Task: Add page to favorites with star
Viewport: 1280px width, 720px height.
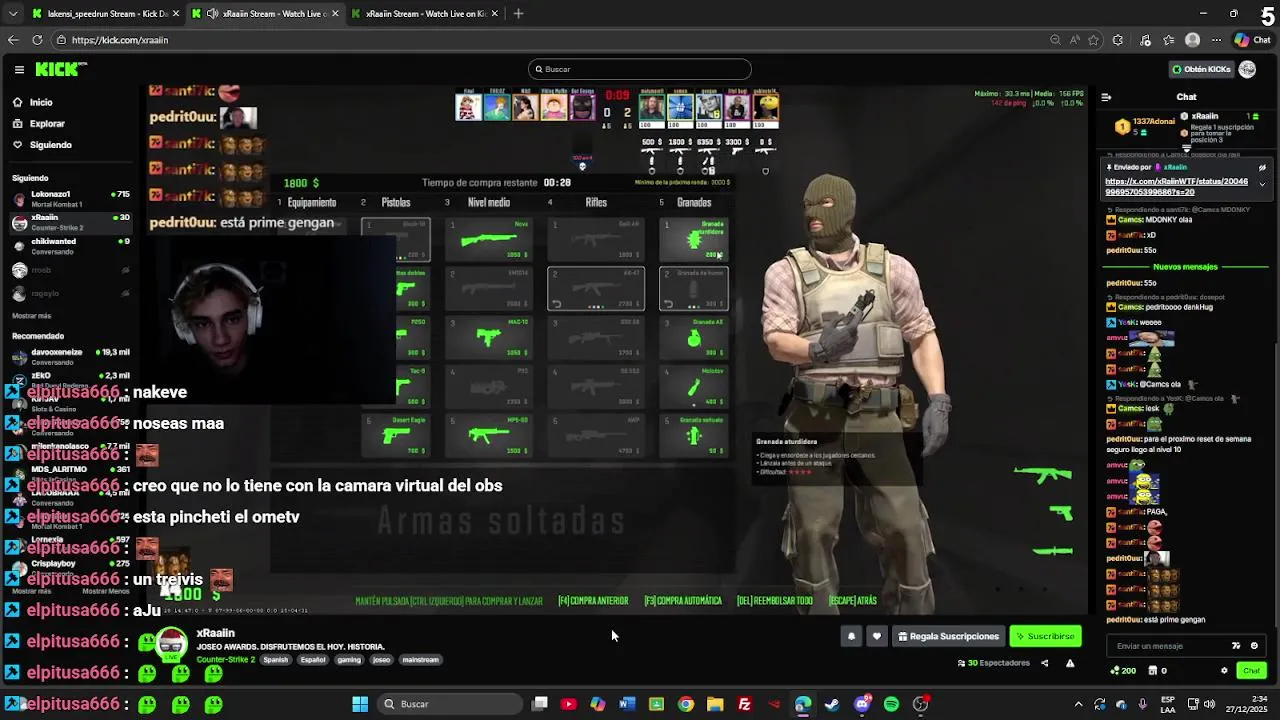Action: pyautogui.click(x=1094, y=40)
